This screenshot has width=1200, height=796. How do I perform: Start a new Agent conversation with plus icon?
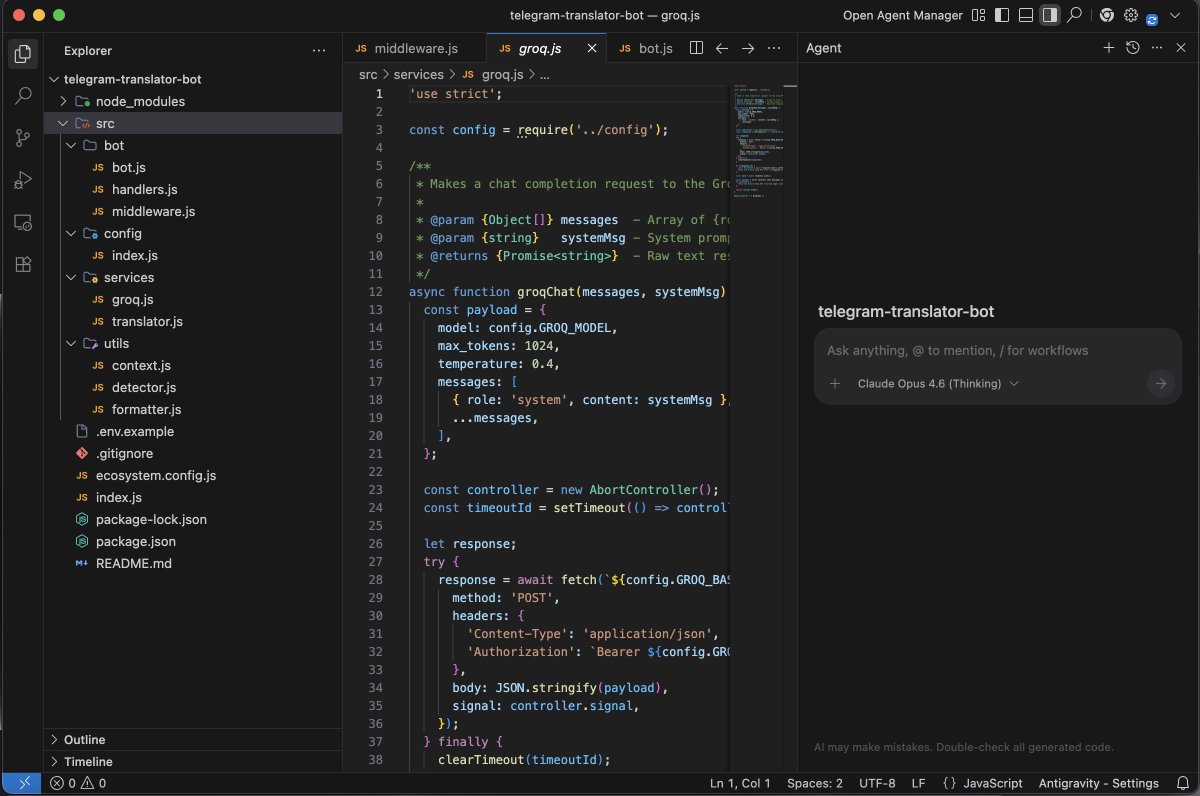pyautogui.click(x=1108, y=48)
